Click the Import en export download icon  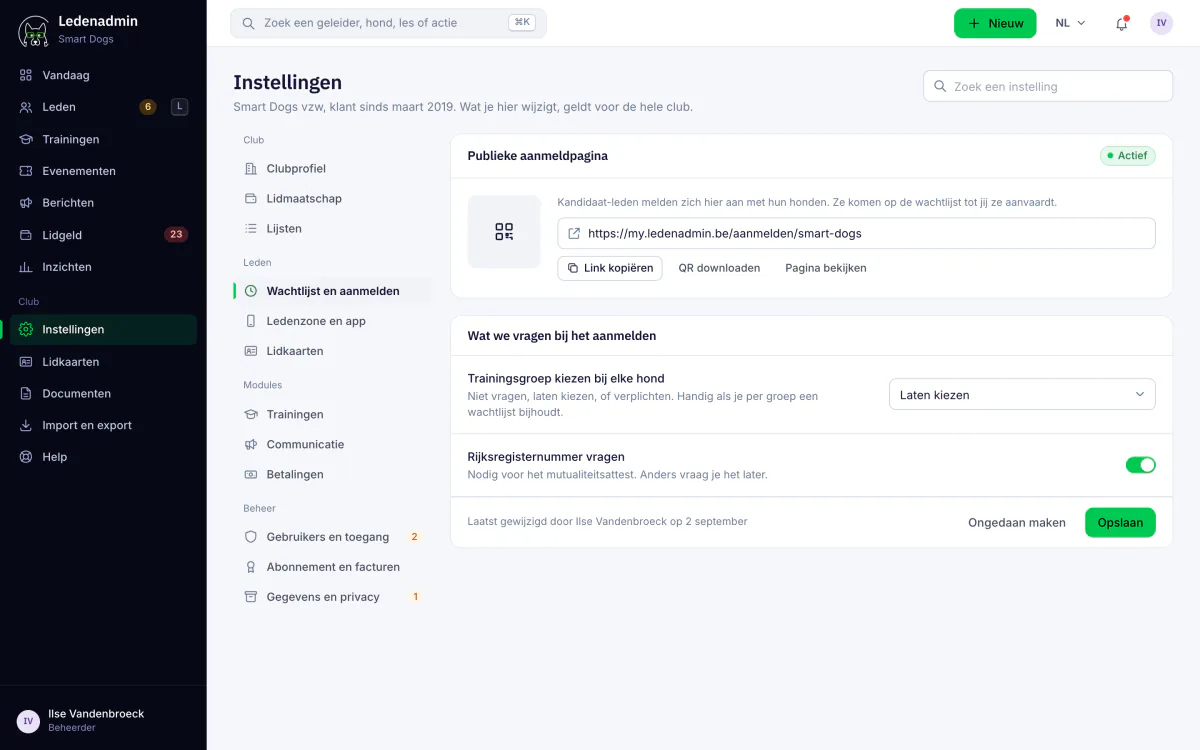pos(26,425)
